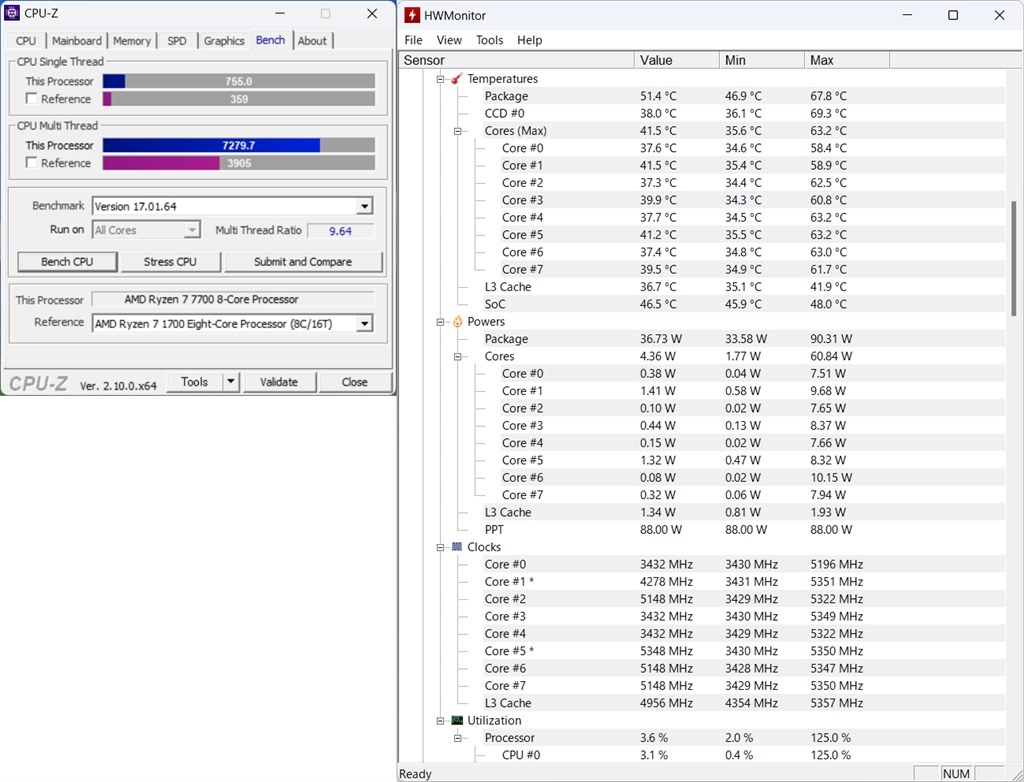Viewport: 1024px width, 782px height.
Task: Enable the Single Thread Reference checkbox
Action: click(31, 98)
